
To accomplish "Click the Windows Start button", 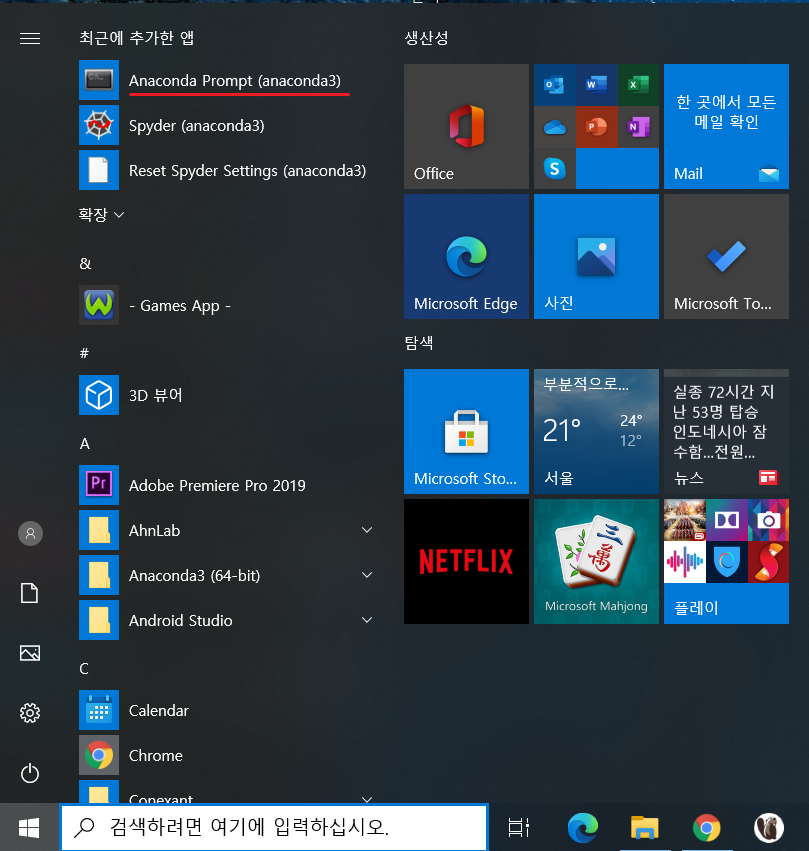I will [x=29, y=828].
